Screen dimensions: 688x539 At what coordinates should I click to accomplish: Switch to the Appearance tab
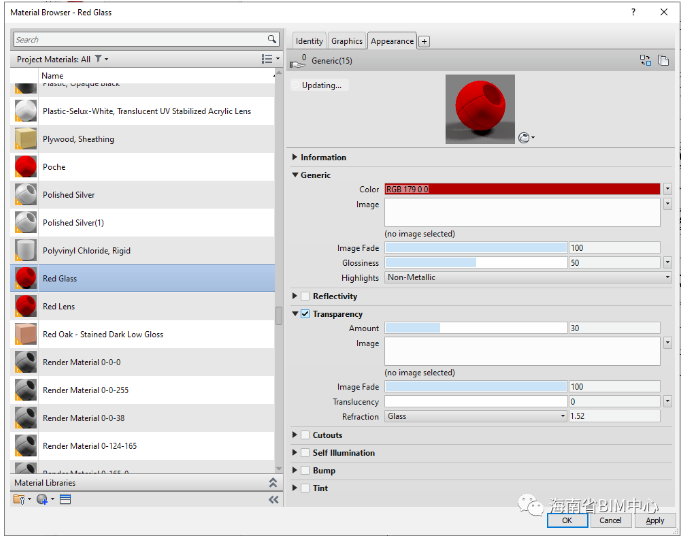[393, 41]
